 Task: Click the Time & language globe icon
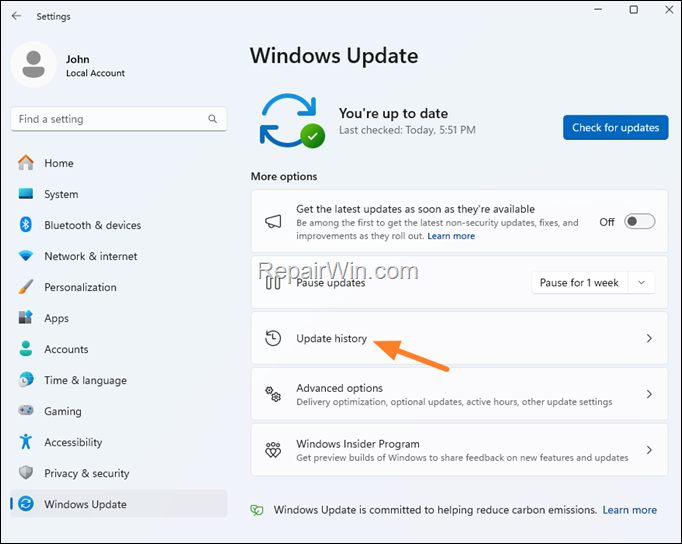(26, 380)
